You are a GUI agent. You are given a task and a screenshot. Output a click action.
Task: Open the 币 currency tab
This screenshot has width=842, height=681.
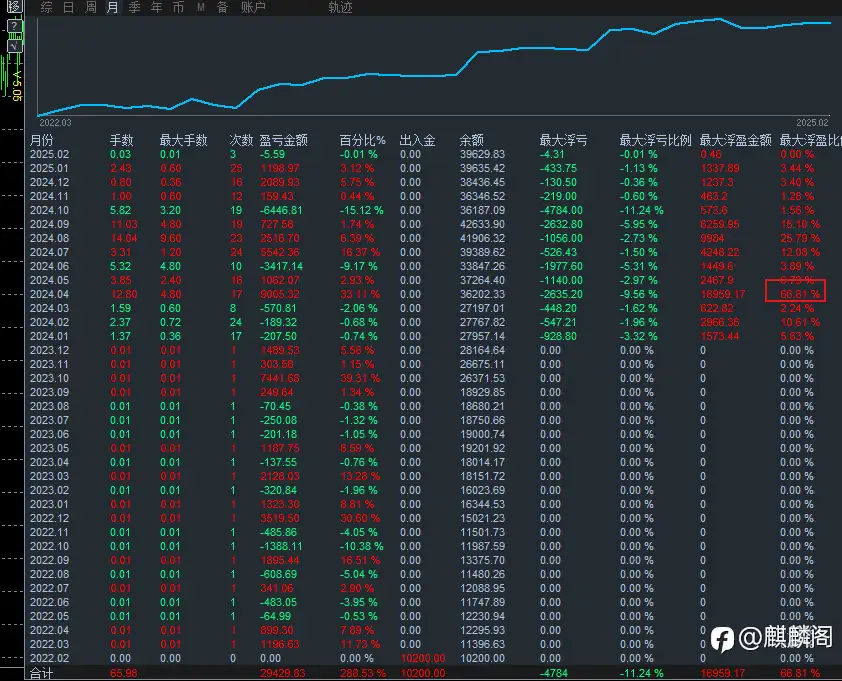(x=178, y=7)
